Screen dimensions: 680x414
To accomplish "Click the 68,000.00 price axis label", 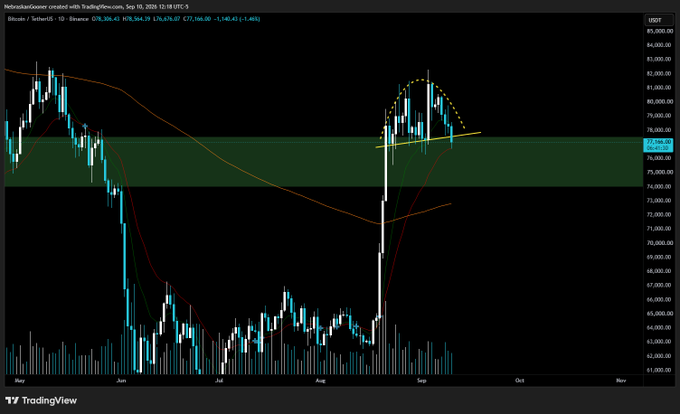I will (659, 271).
